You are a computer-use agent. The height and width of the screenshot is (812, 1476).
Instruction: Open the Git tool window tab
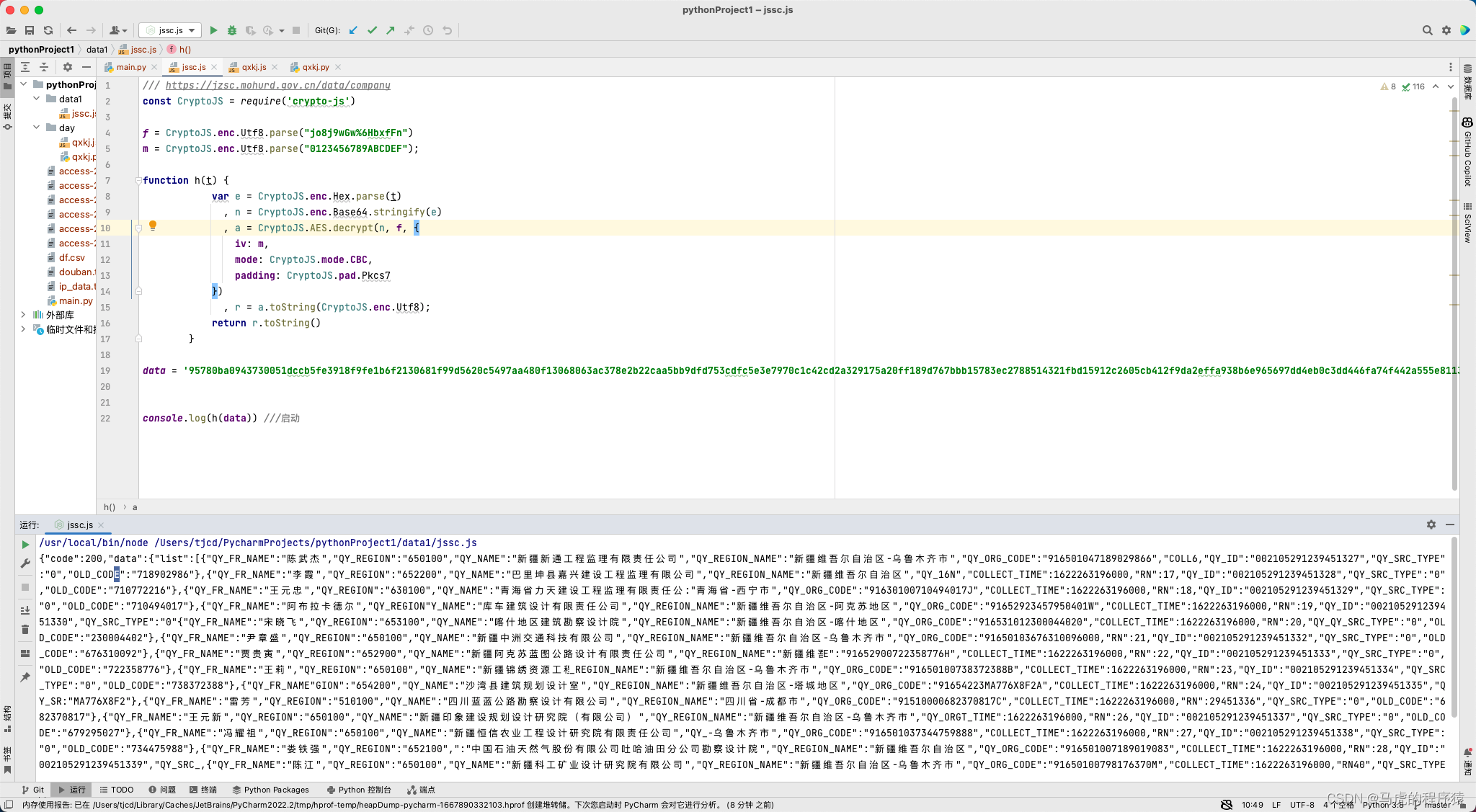[33, 790]
